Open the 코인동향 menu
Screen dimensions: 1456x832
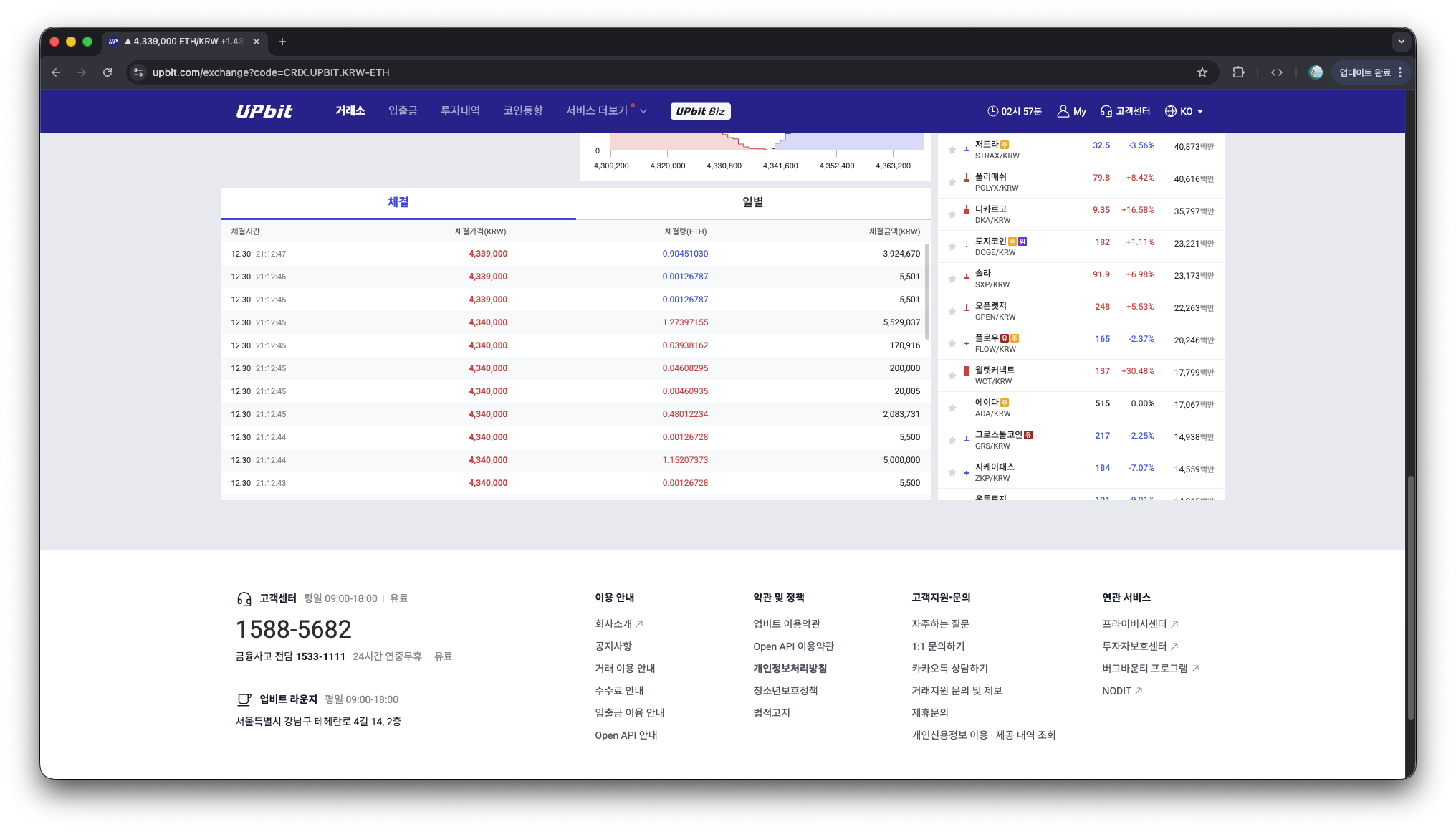coord(524,111)
